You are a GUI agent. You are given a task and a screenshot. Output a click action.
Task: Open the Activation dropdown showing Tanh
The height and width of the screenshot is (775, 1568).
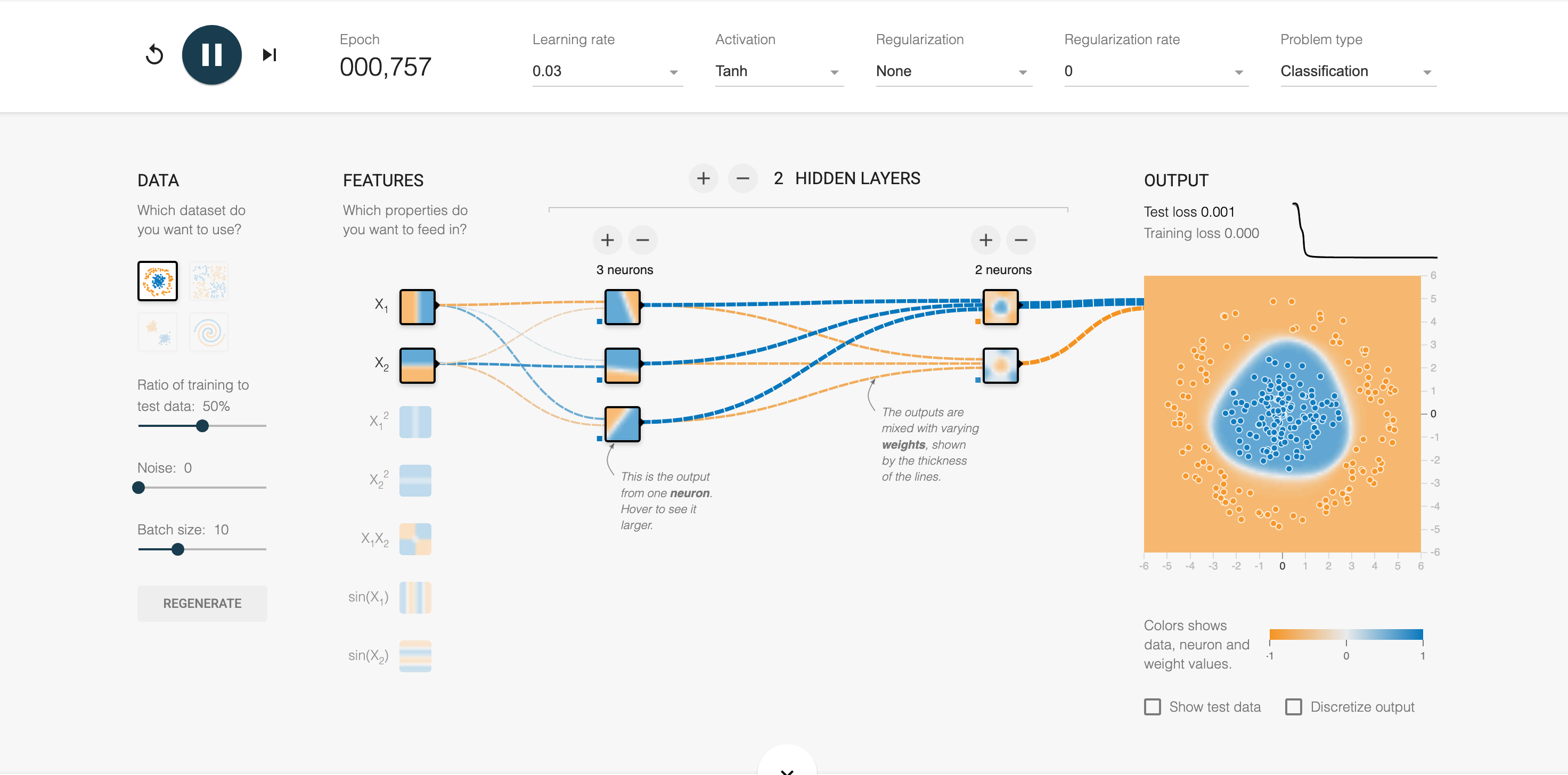pos(778,71)
